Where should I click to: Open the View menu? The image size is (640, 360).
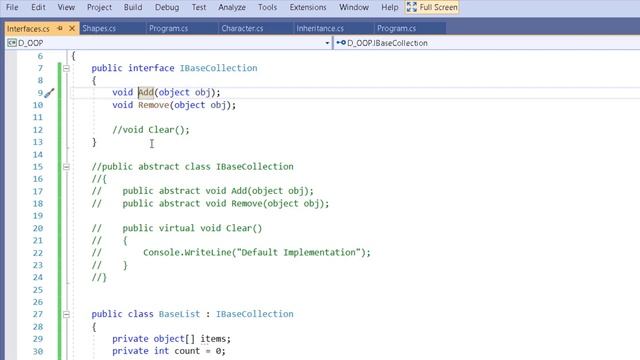[x=66, y=7]
